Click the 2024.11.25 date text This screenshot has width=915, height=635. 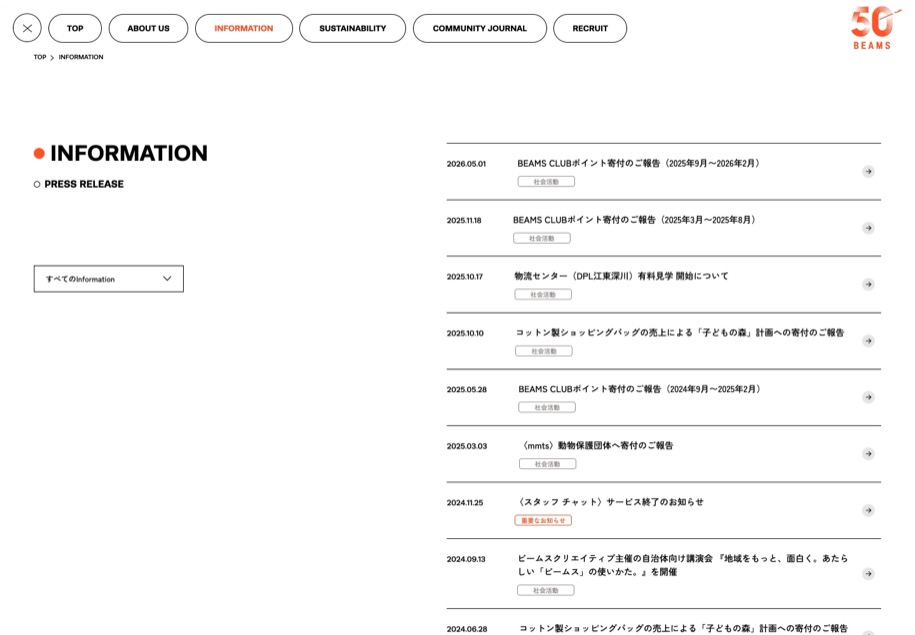click(x=465, y=503)
